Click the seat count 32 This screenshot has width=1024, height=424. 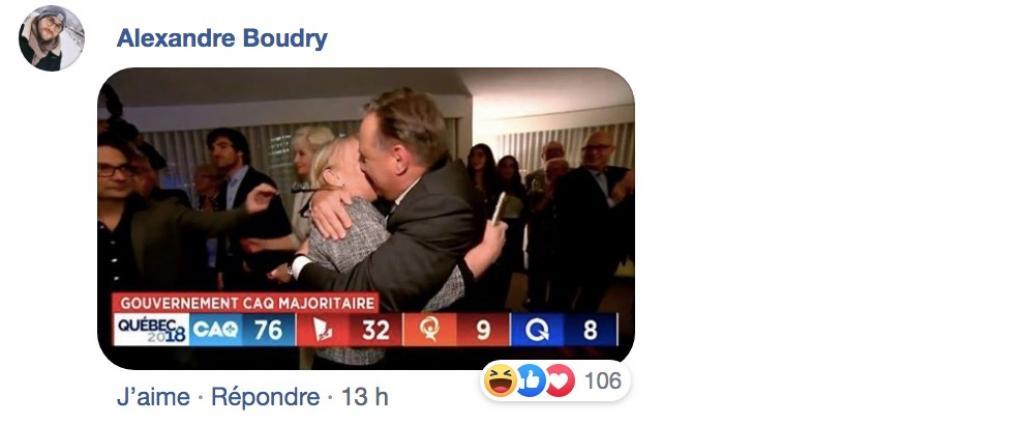point(376,329)
